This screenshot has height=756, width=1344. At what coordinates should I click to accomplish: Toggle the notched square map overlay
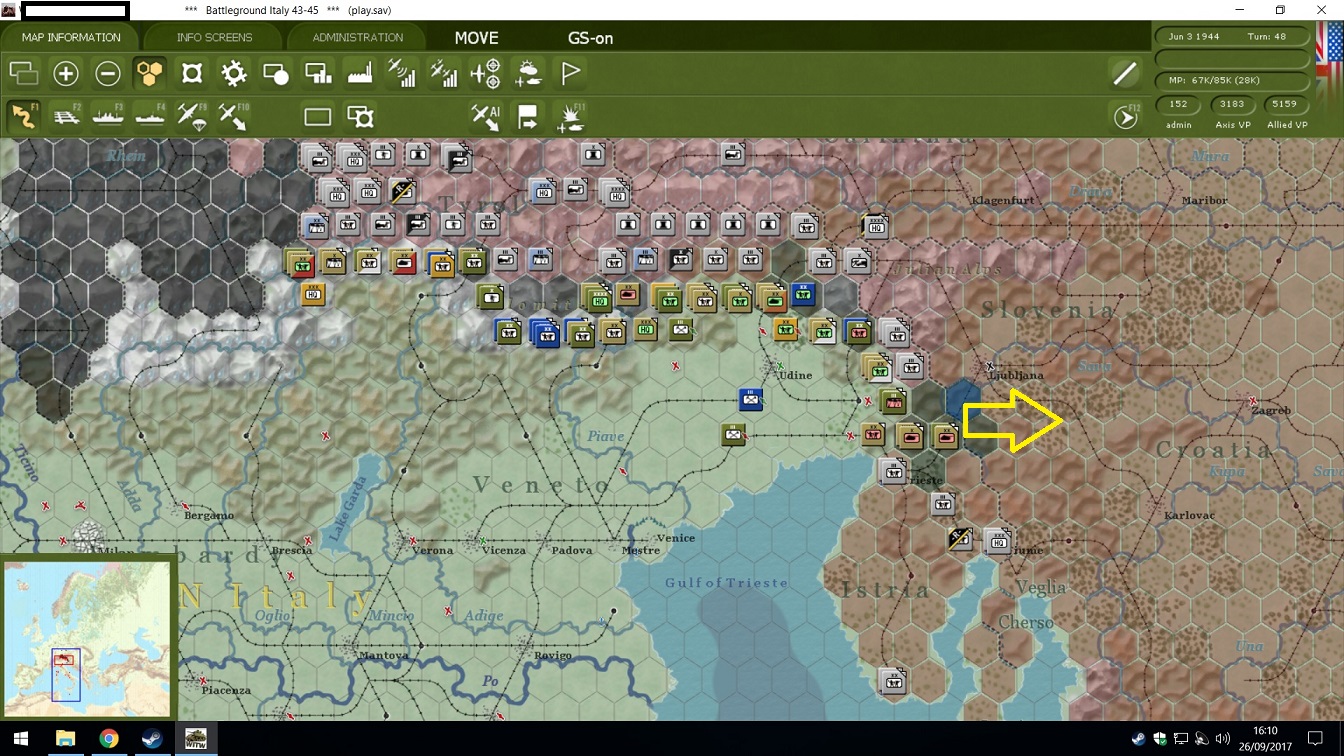click(x=192, y=73)
